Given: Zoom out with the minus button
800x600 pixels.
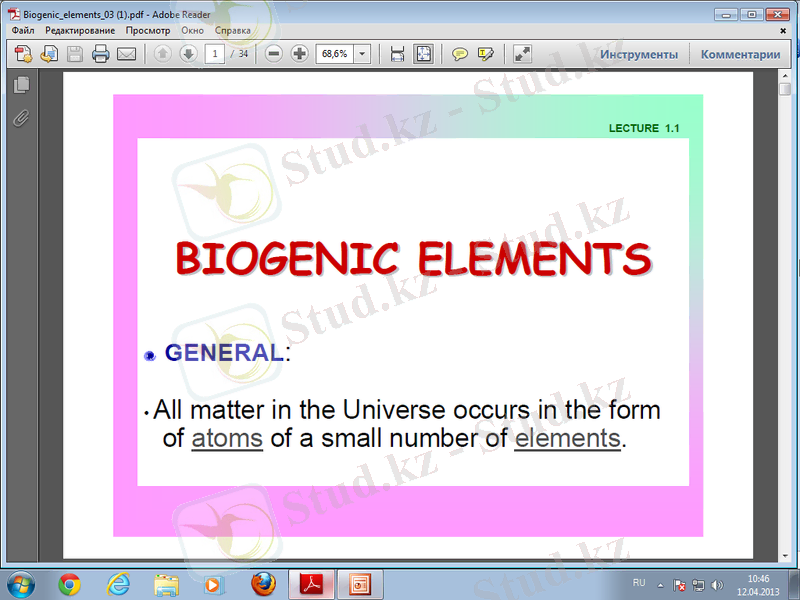Looking at the screenshot, I should tap(274, 54).
